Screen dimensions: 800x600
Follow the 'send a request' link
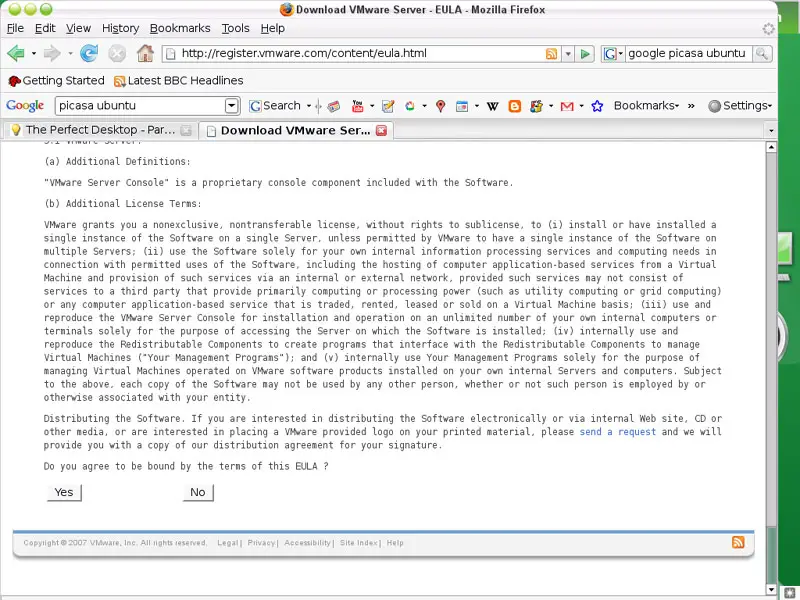tap(617, 432)
